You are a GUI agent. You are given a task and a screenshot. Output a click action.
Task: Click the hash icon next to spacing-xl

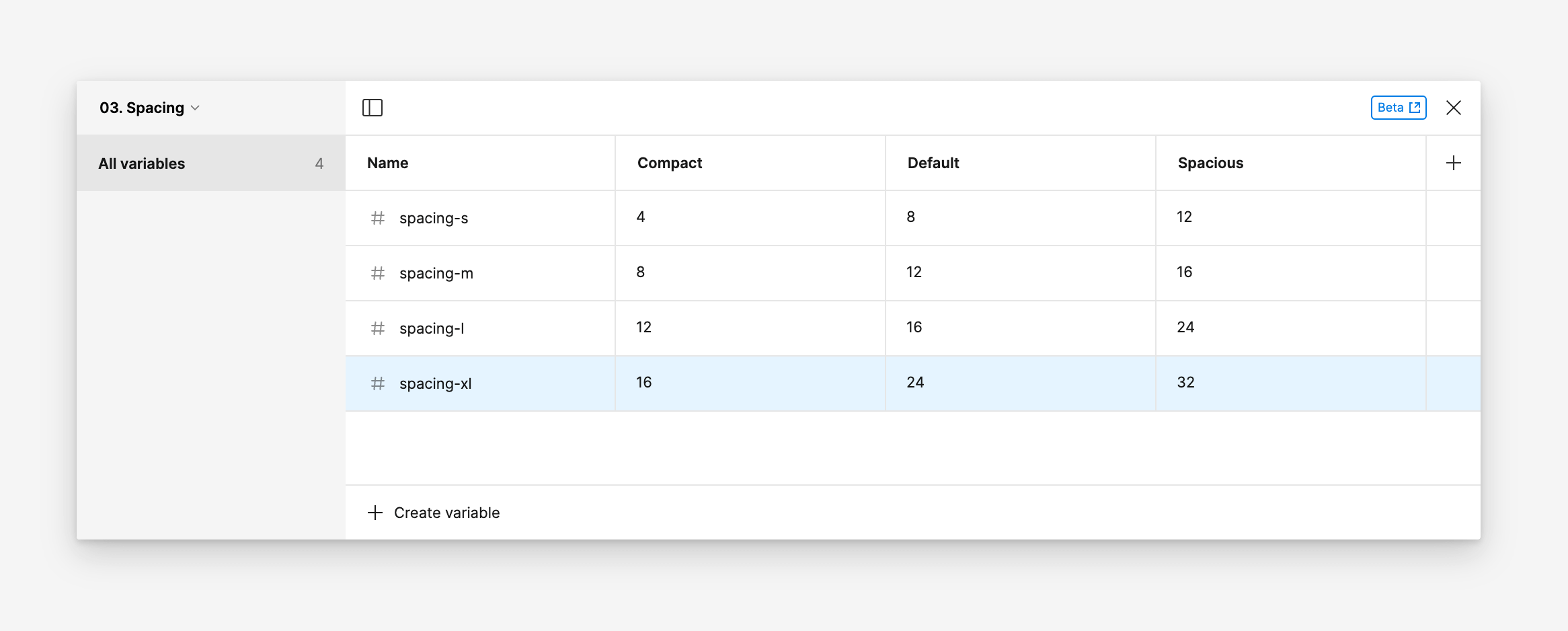(378, 383)
